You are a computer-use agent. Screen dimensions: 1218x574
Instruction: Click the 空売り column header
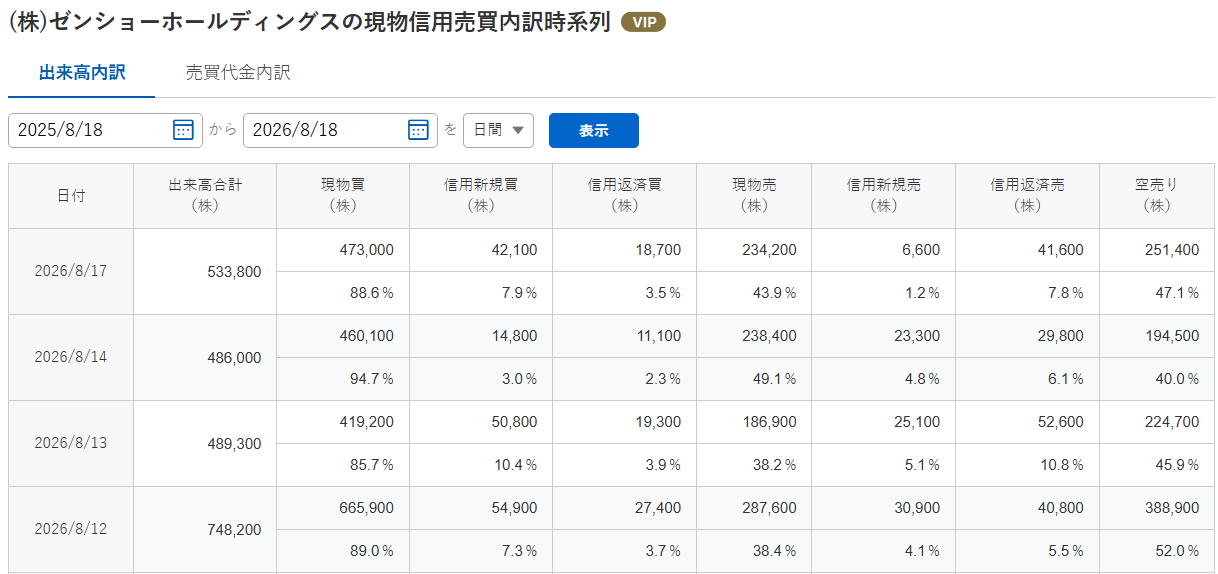pyautogui.click(x=1157, y=196)
